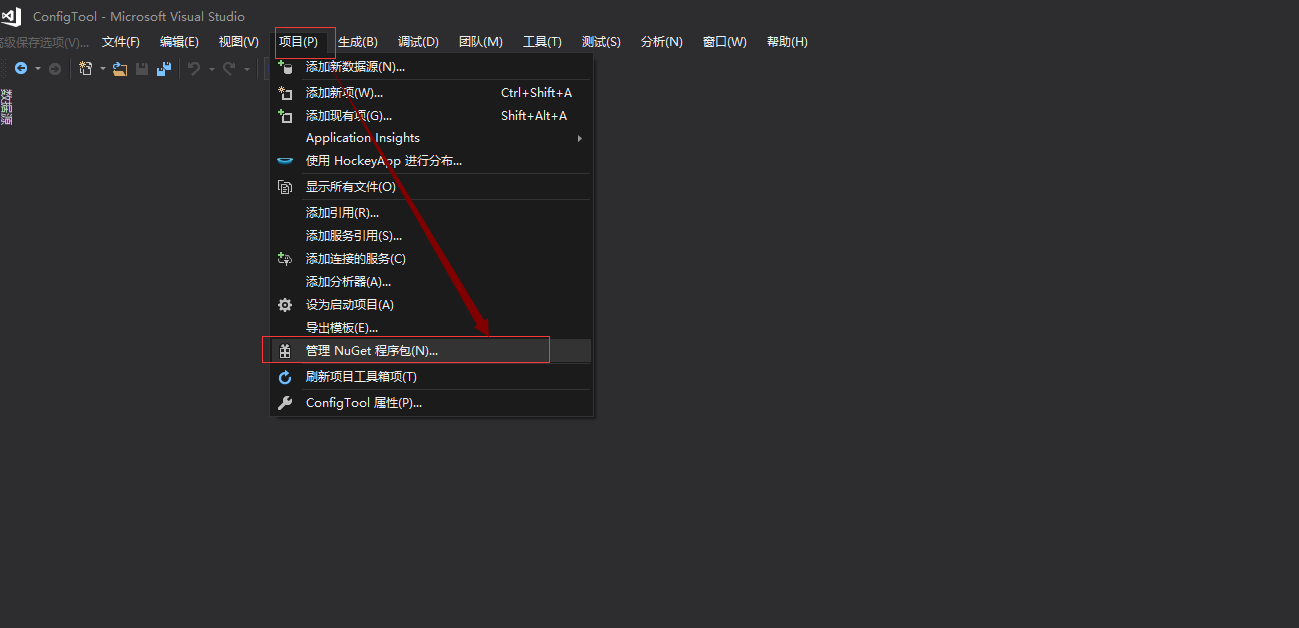The height and width of the screenshot is (628, 1299).
Task: Select 设为启动项目(A) entry
Action: (x=432, y=305)
